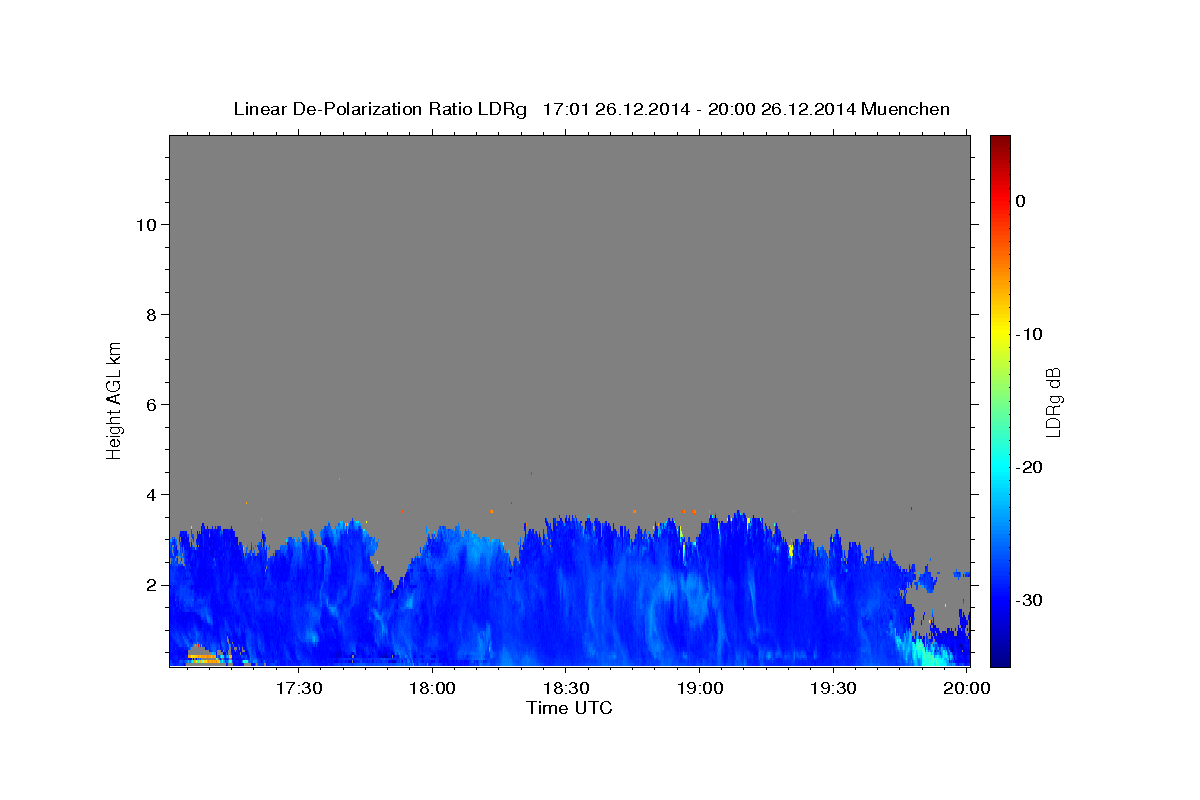Click the height tick label 10
Viewport: 1200px width, 800px height.
pyautogui.click(x=146, y=225)
